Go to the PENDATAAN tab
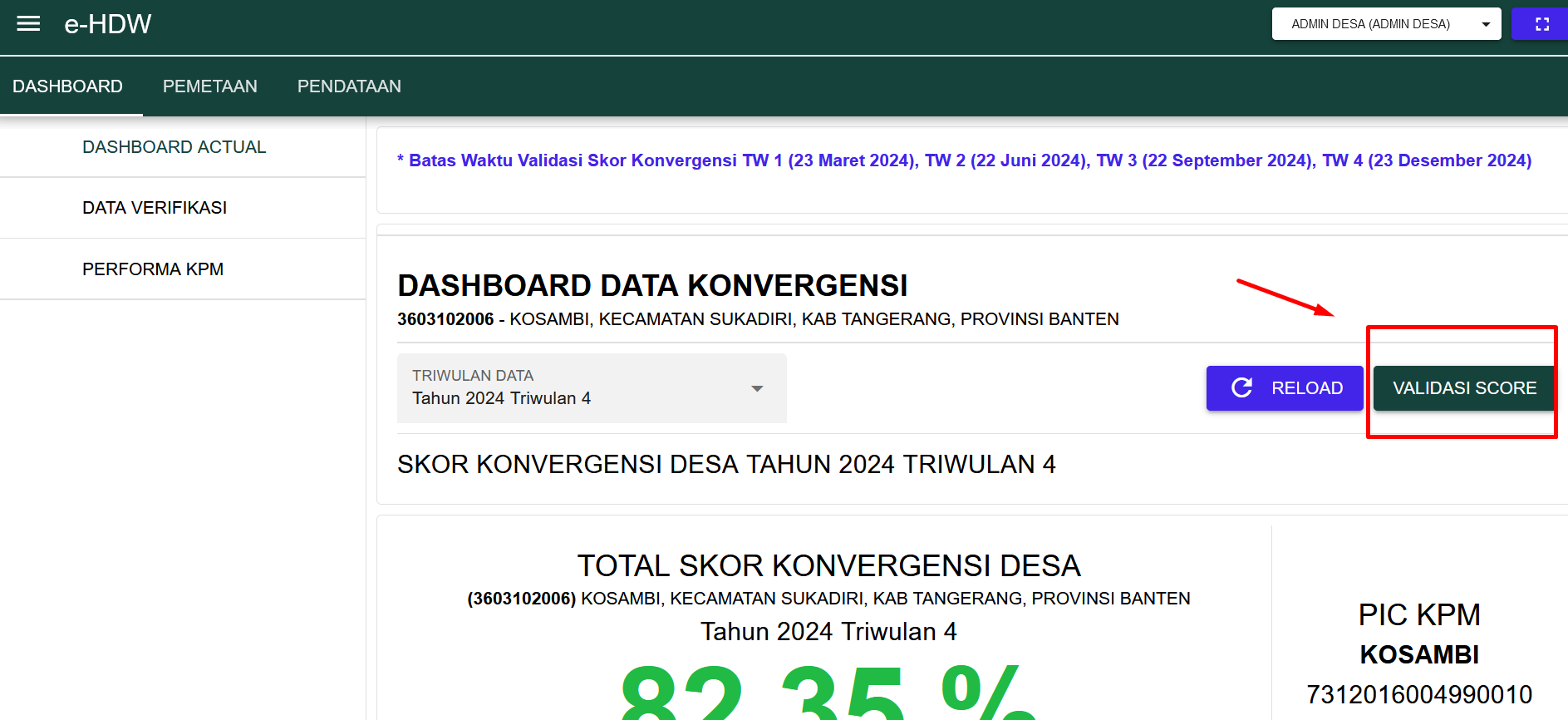Viewport: 1568px width, 720px height. [349, 86]
